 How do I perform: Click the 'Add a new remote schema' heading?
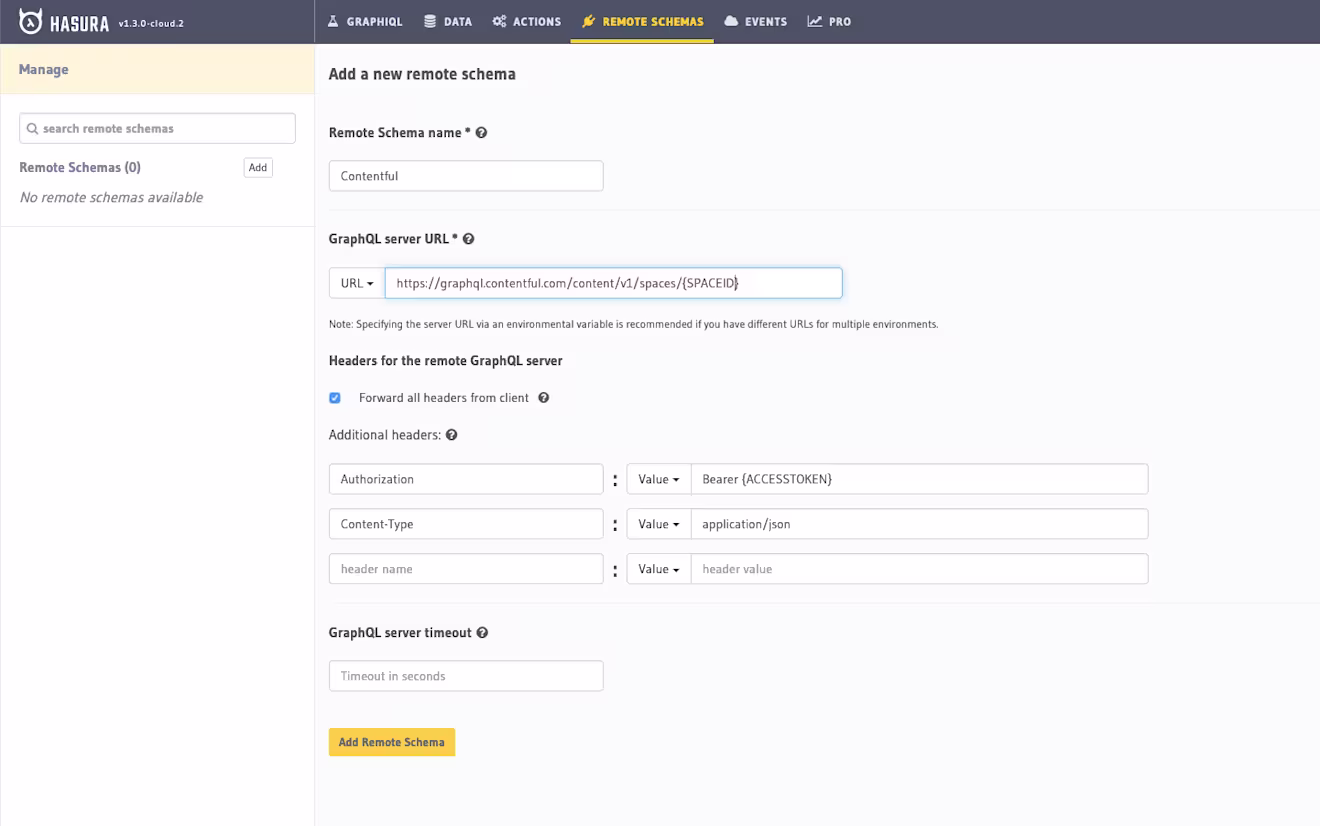click(x=422, y=74)
